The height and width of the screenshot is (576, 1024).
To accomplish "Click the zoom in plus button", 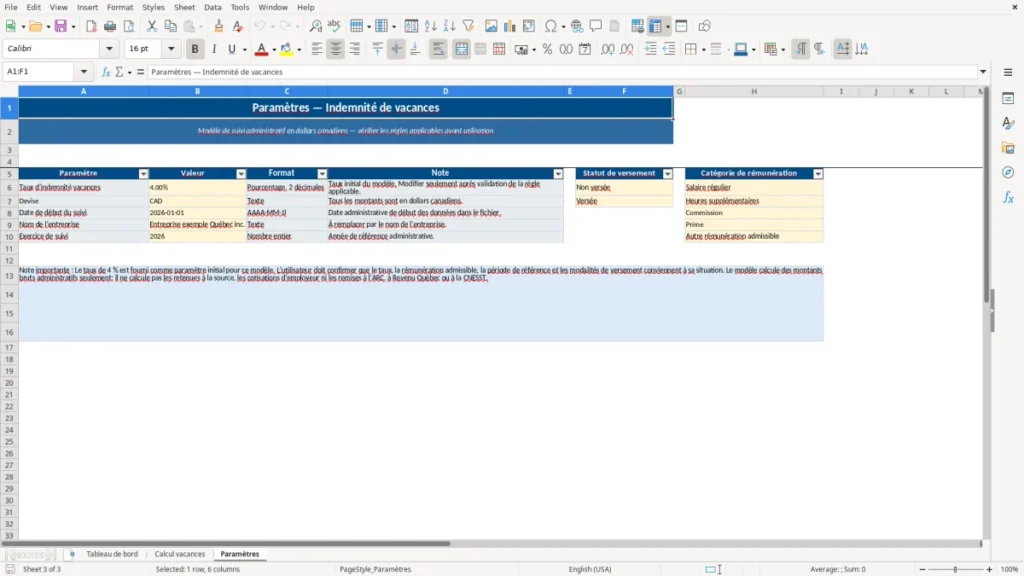I will 989,569.
